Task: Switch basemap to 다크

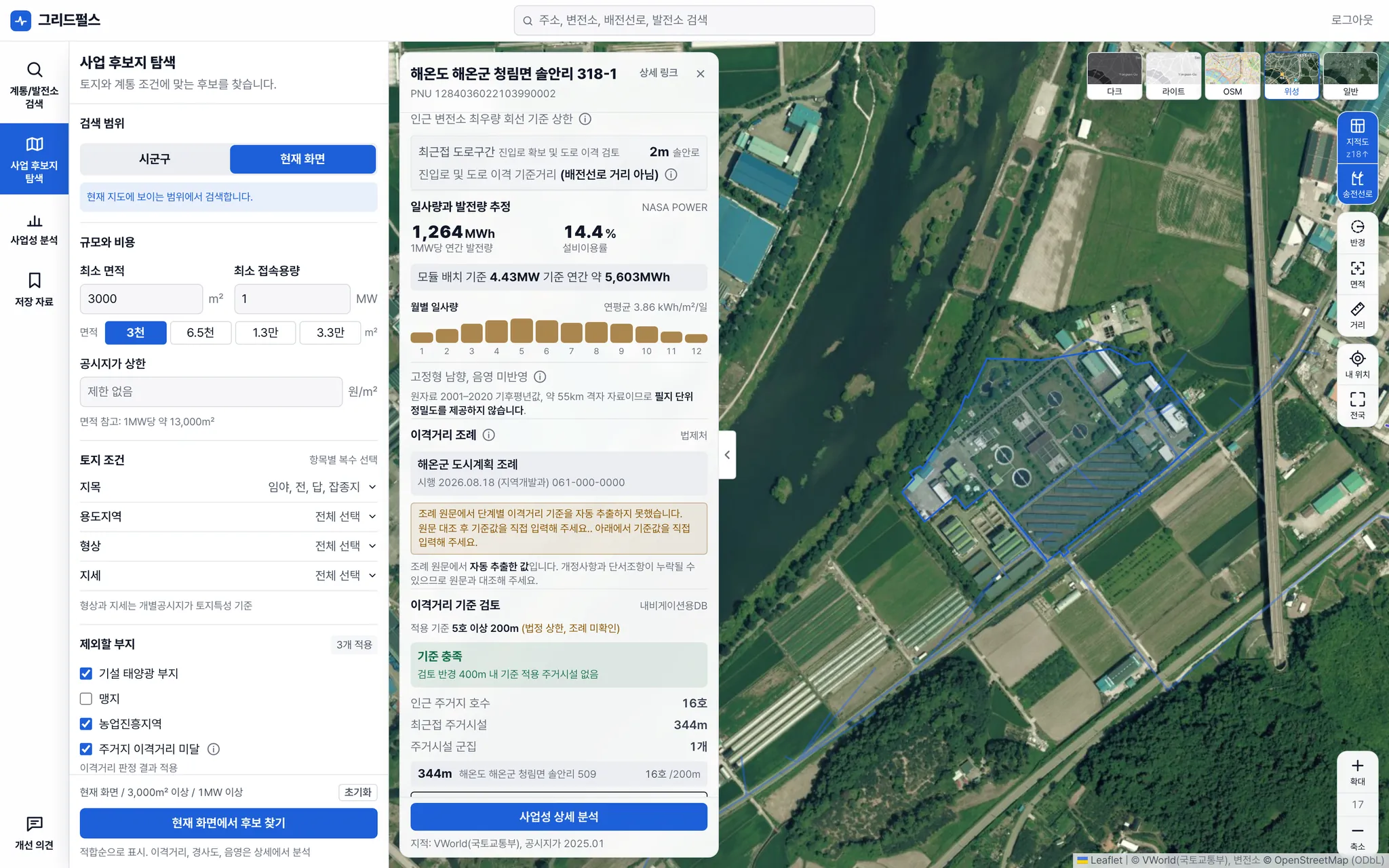Action: [x=1114, y=75]
